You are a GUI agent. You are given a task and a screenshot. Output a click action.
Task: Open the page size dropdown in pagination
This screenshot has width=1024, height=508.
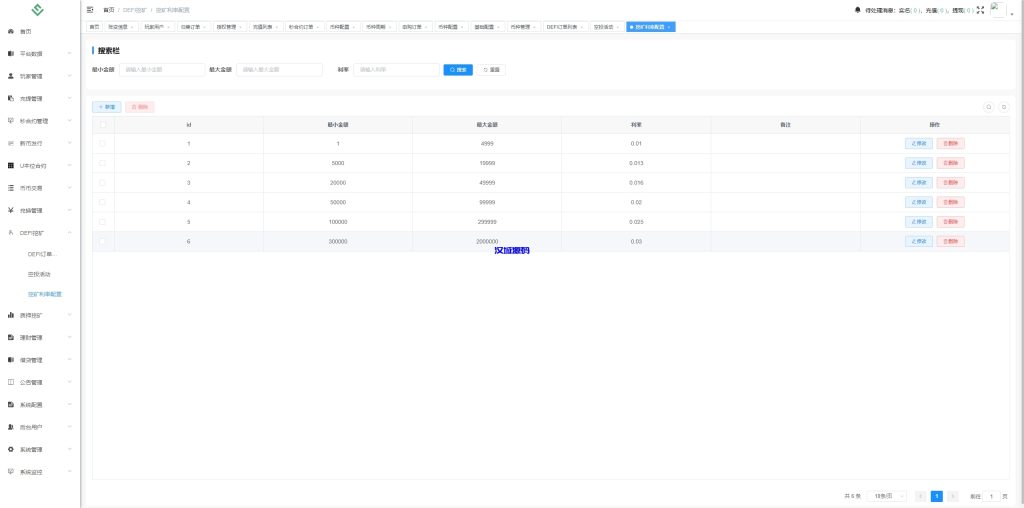888,496
